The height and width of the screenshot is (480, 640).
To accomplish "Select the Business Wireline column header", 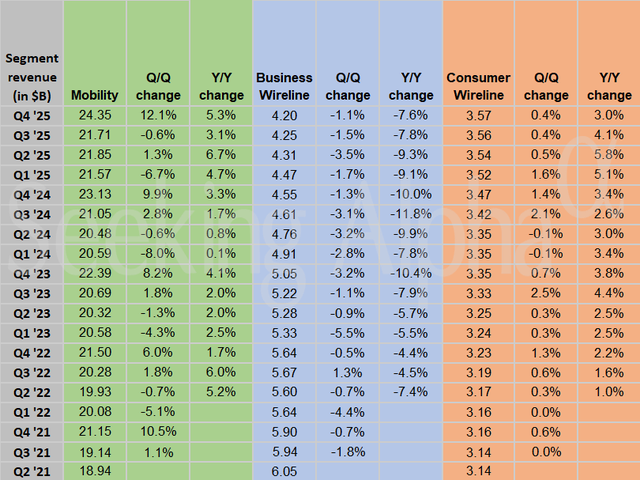I will coord(284,86).
